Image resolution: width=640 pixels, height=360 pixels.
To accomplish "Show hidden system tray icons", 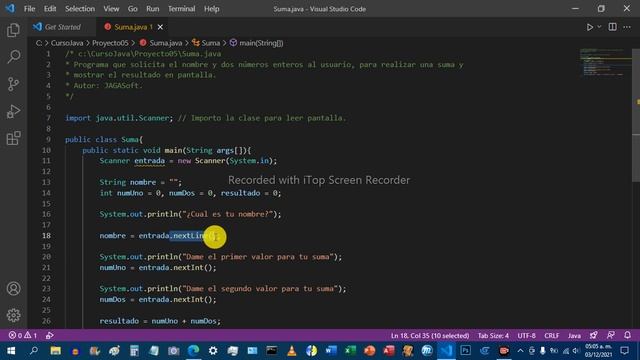I will pos(520,351).
